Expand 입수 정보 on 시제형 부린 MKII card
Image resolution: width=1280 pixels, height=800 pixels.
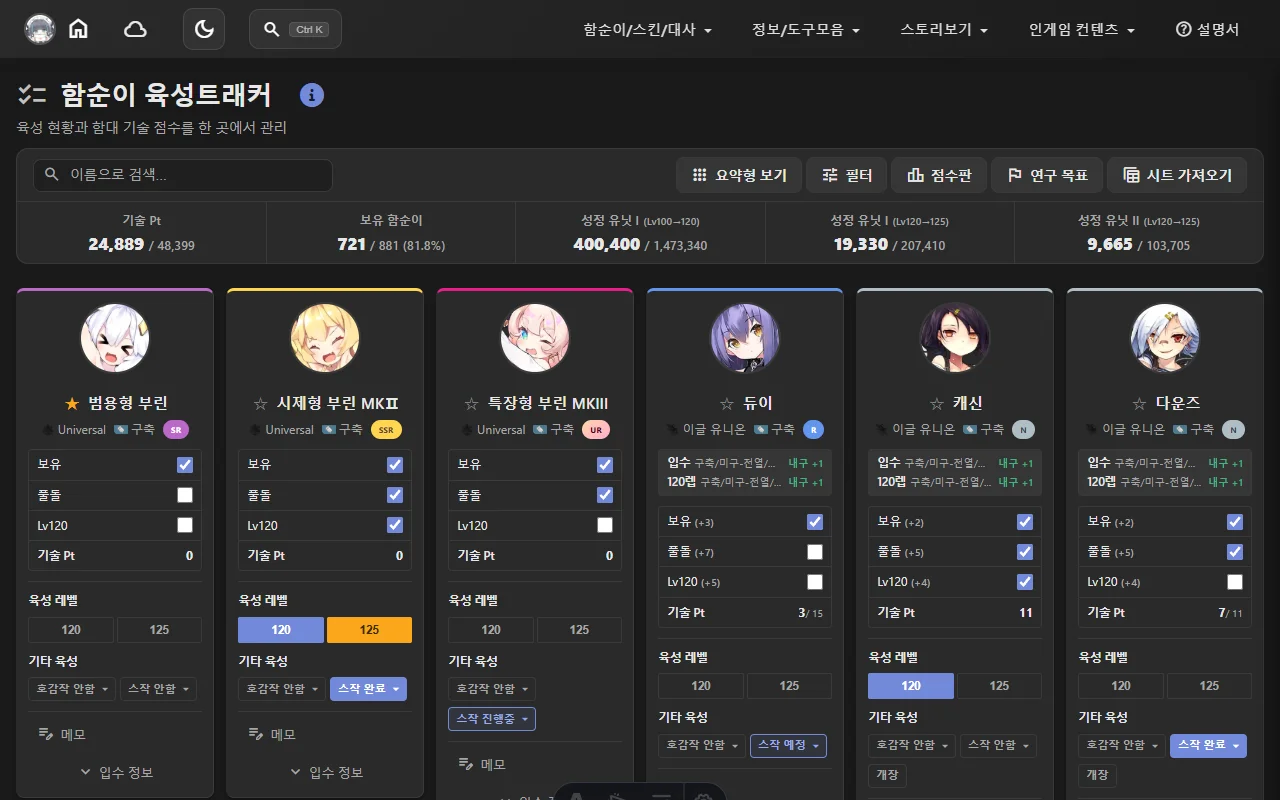pyautogui.click(x=325, y=772)
